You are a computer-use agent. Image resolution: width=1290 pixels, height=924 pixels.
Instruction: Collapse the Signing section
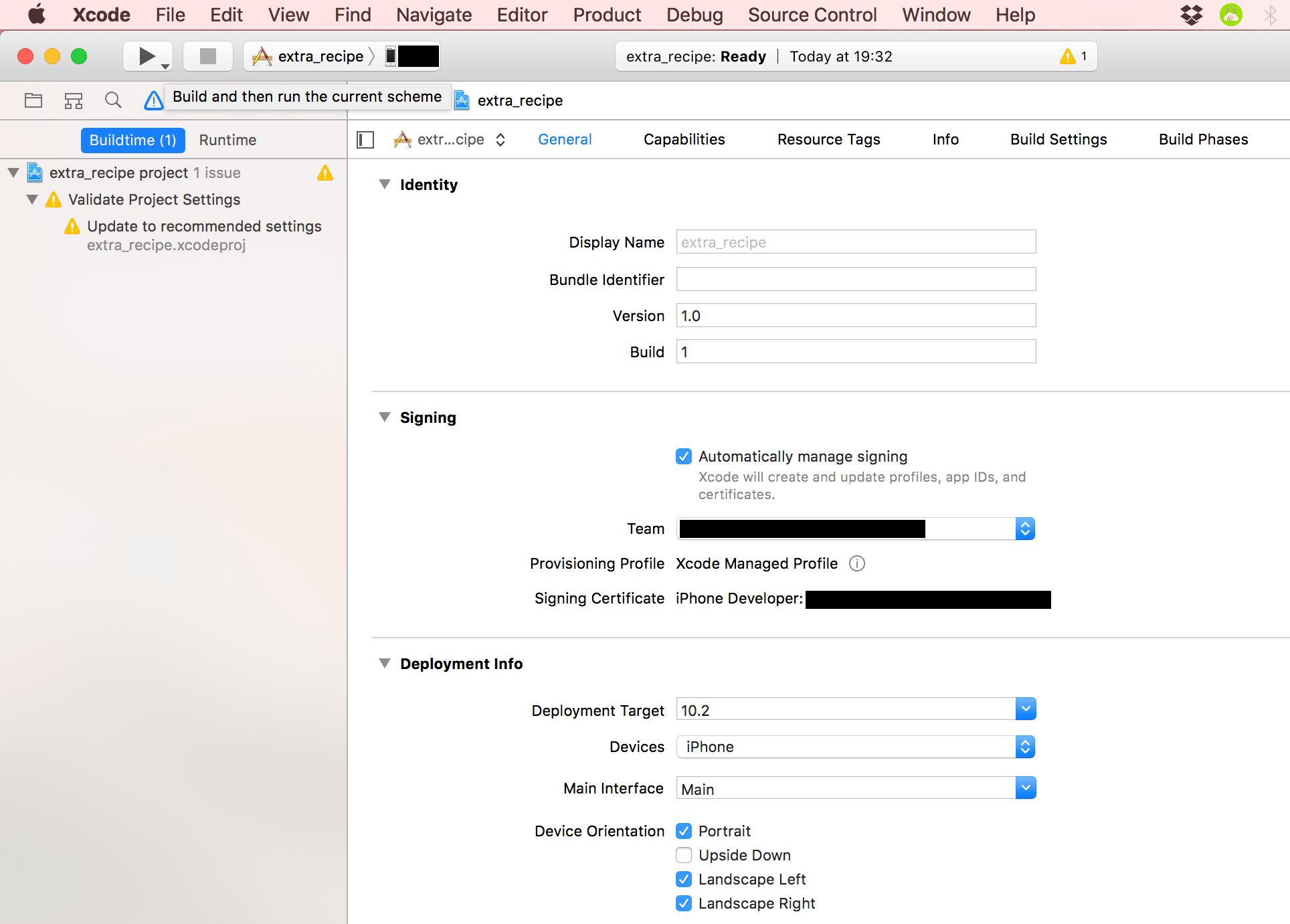tap(385, 417)
